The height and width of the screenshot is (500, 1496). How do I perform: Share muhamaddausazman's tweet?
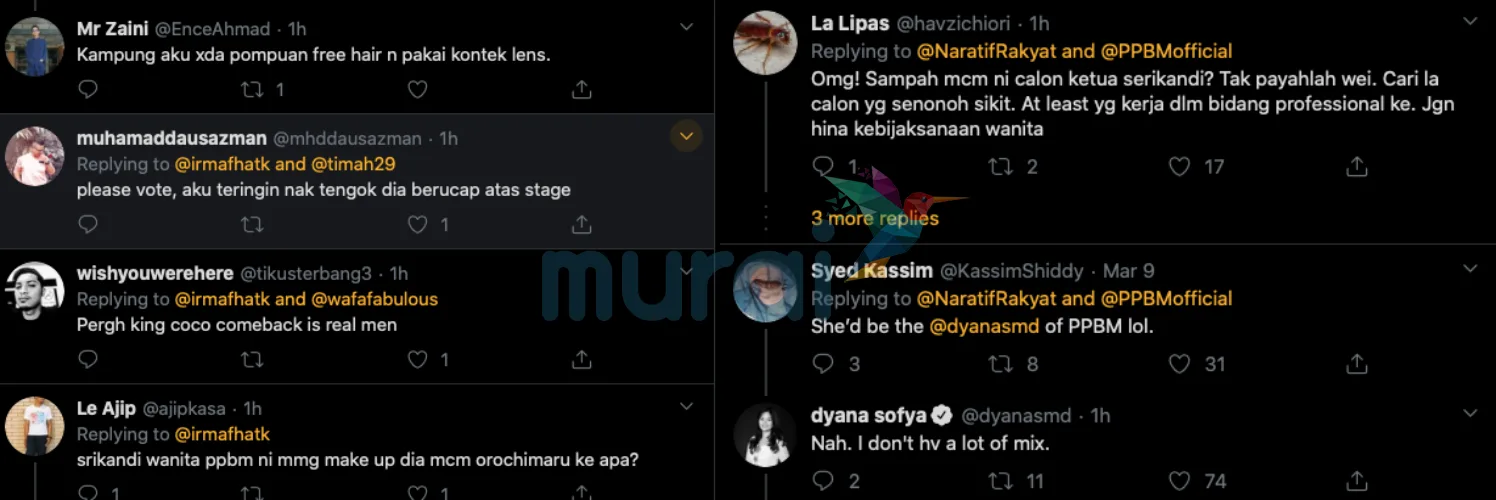tap(581, 225)
